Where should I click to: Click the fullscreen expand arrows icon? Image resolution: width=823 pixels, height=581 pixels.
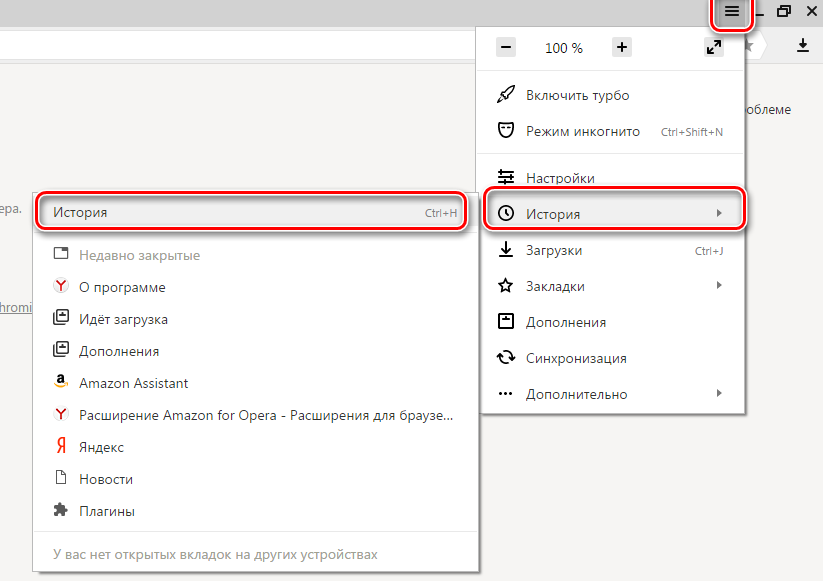coord(713,47)
